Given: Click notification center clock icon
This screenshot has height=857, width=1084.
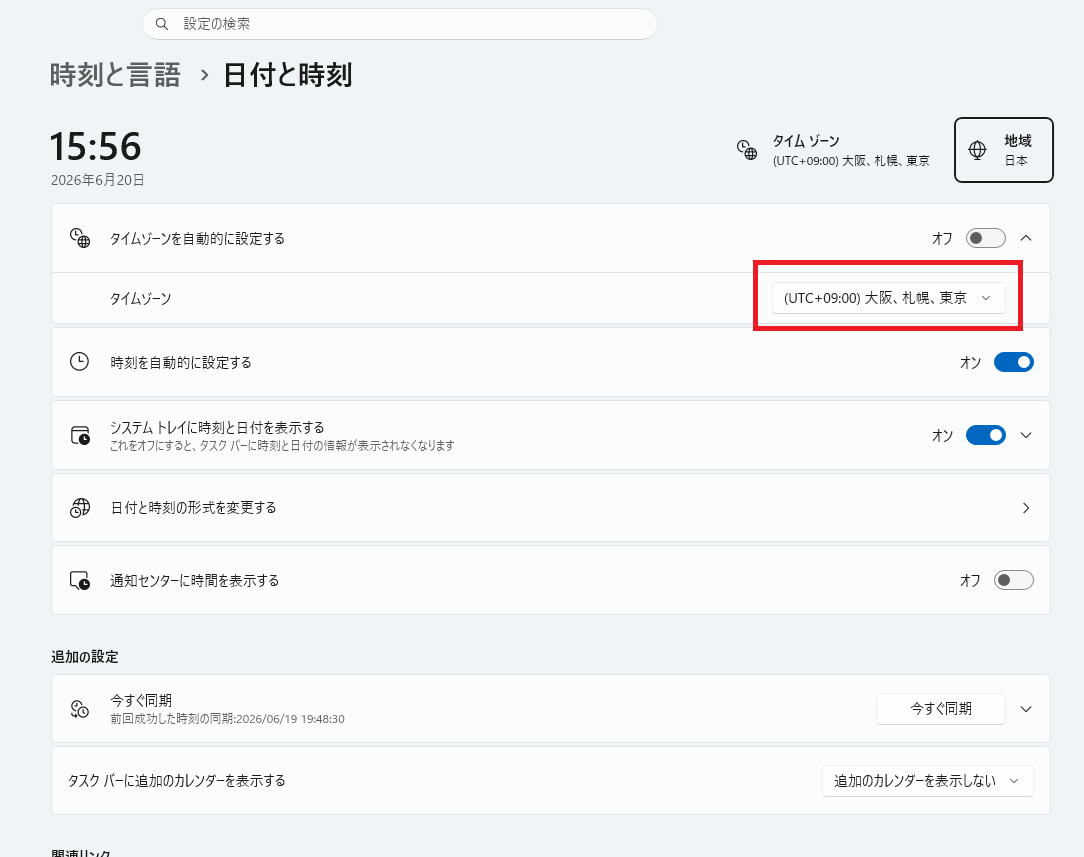Looking at the screenshot, I should pos(80,581).
